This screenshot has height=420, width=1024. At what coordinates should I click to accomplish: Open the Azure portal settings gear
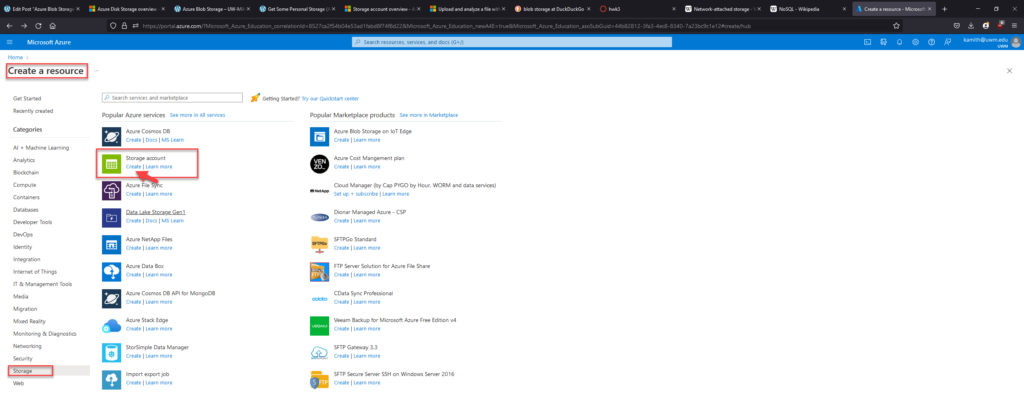click(x=916, y=42)
